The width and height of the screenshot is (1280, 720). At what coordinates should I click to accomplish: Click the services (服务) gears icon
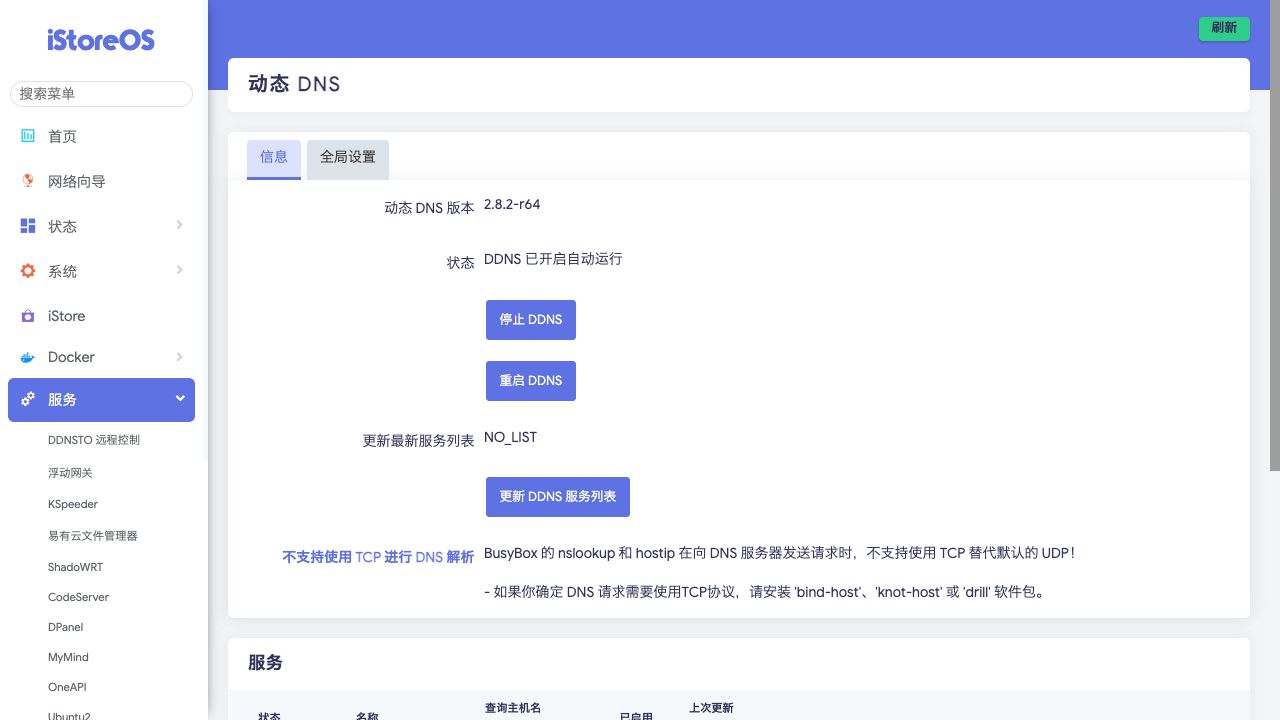[28, 399]
